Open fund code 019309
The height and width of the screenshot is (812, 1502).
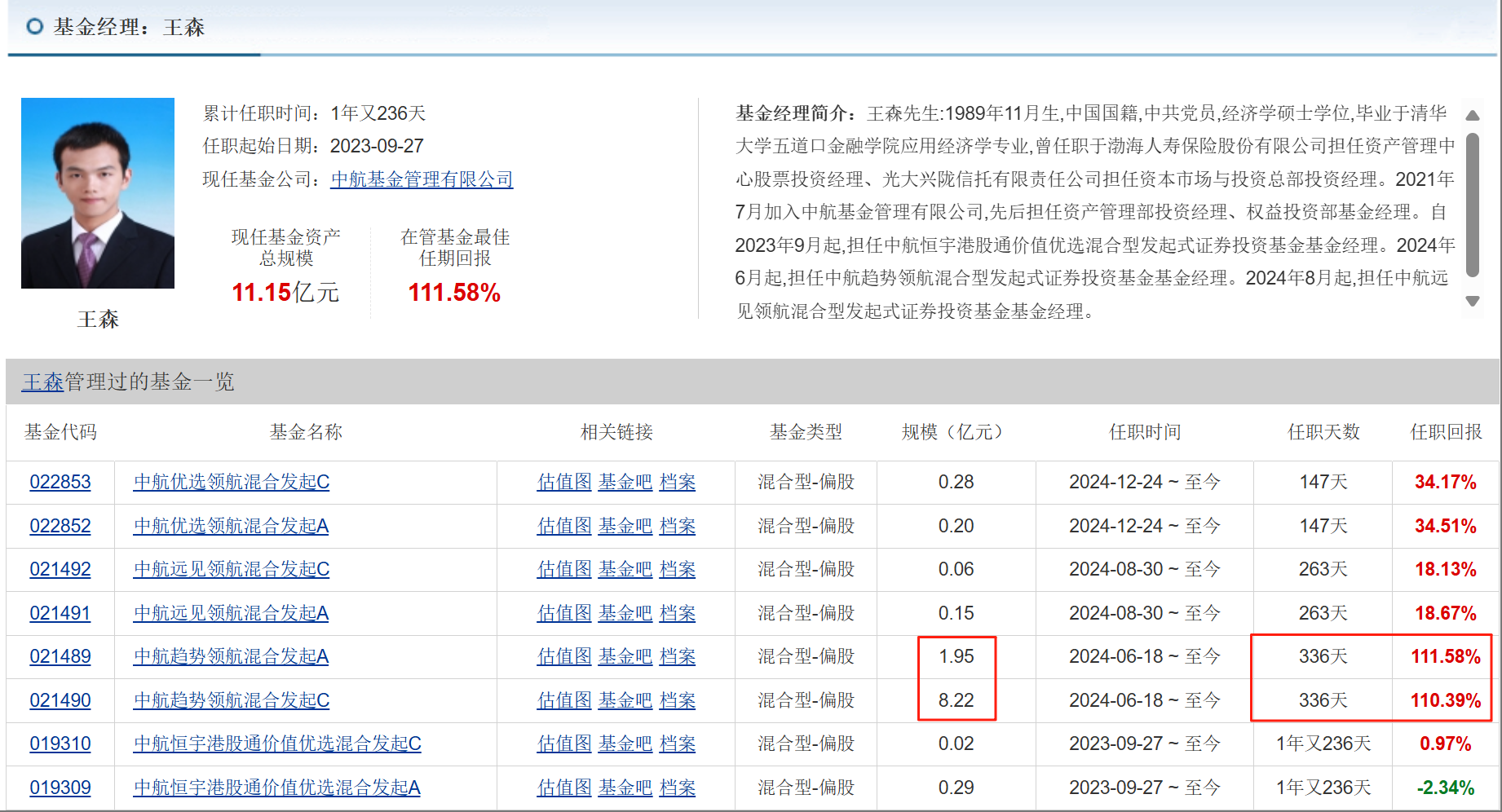60,788
